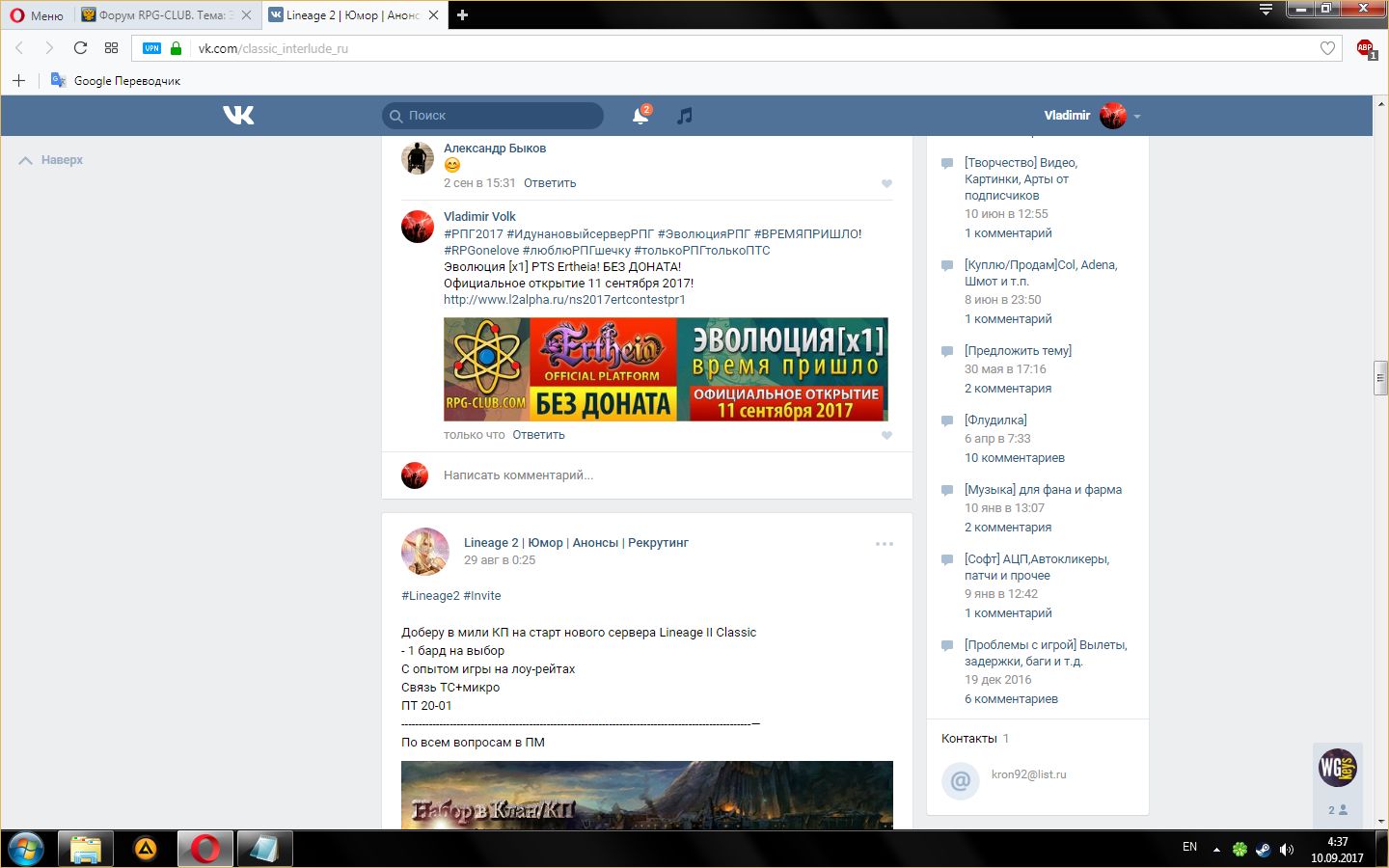This screenshot has width=1389, height=868.
Task: Click the Steam tray icon
Action: (x=1263, y=850)
